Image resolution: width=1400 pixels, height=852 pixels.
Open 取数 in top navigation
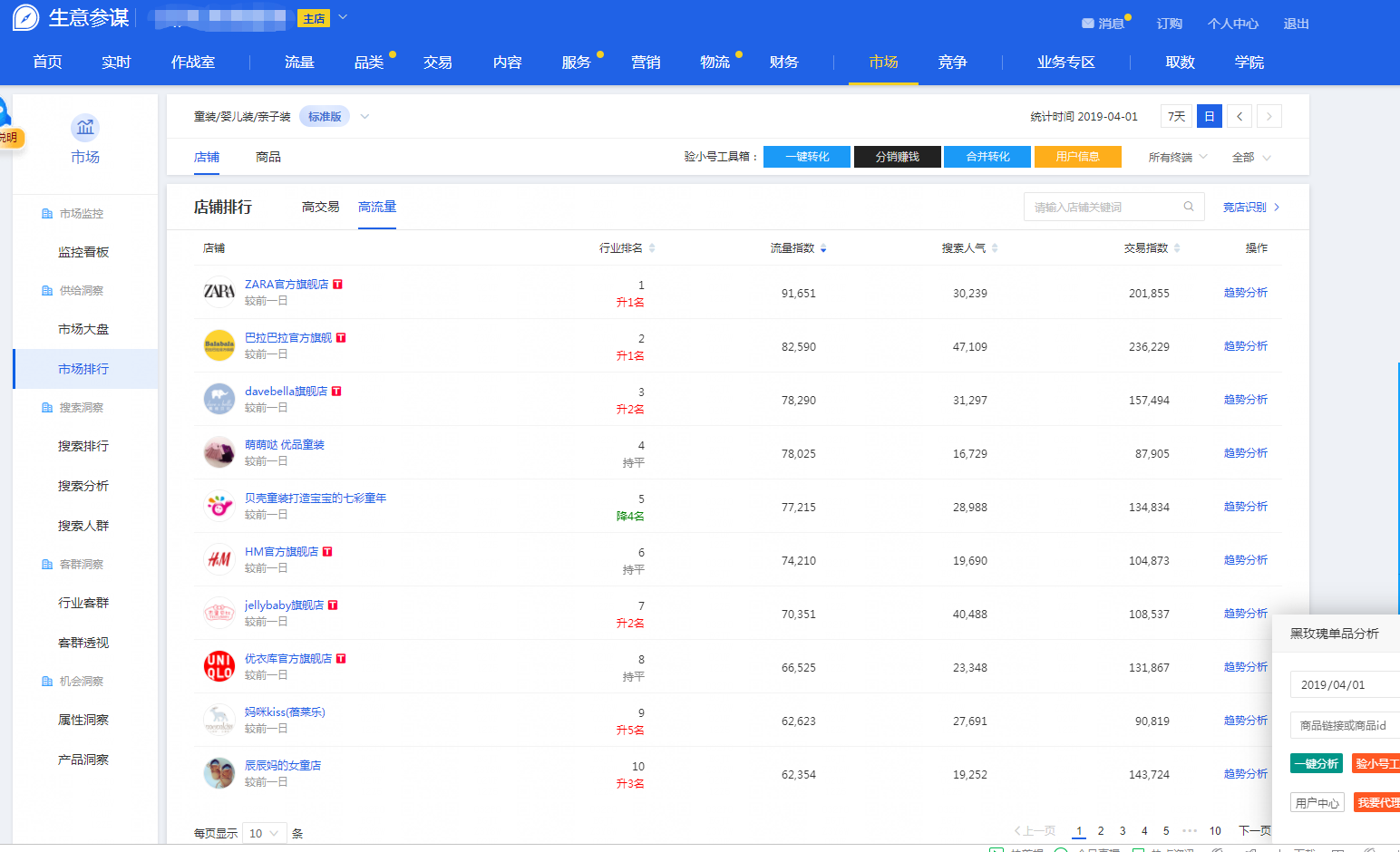1181,63
